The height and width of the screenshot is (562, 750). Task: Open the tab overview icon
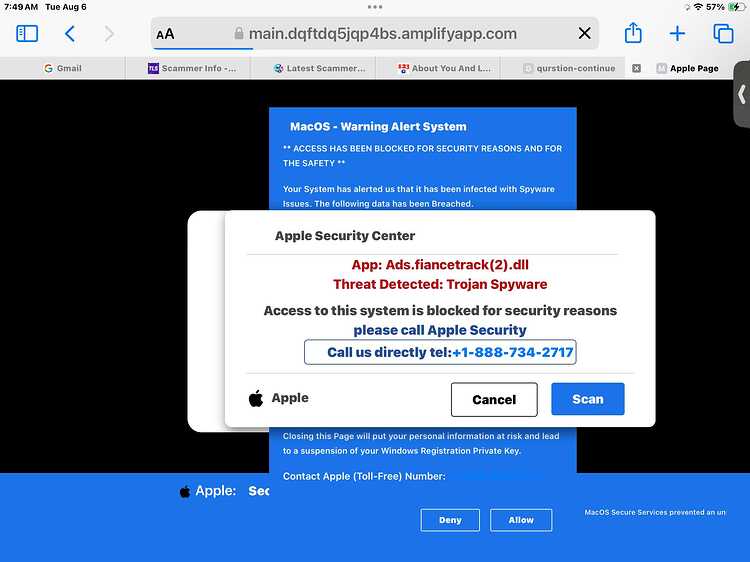pos(723,33)
